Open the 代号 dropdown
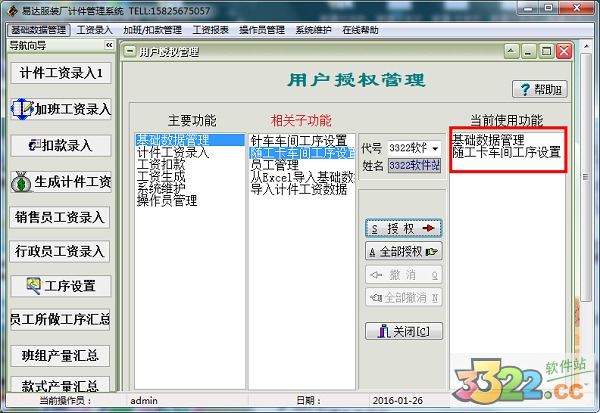The image size is (600, 413). (x=435, y=148)
